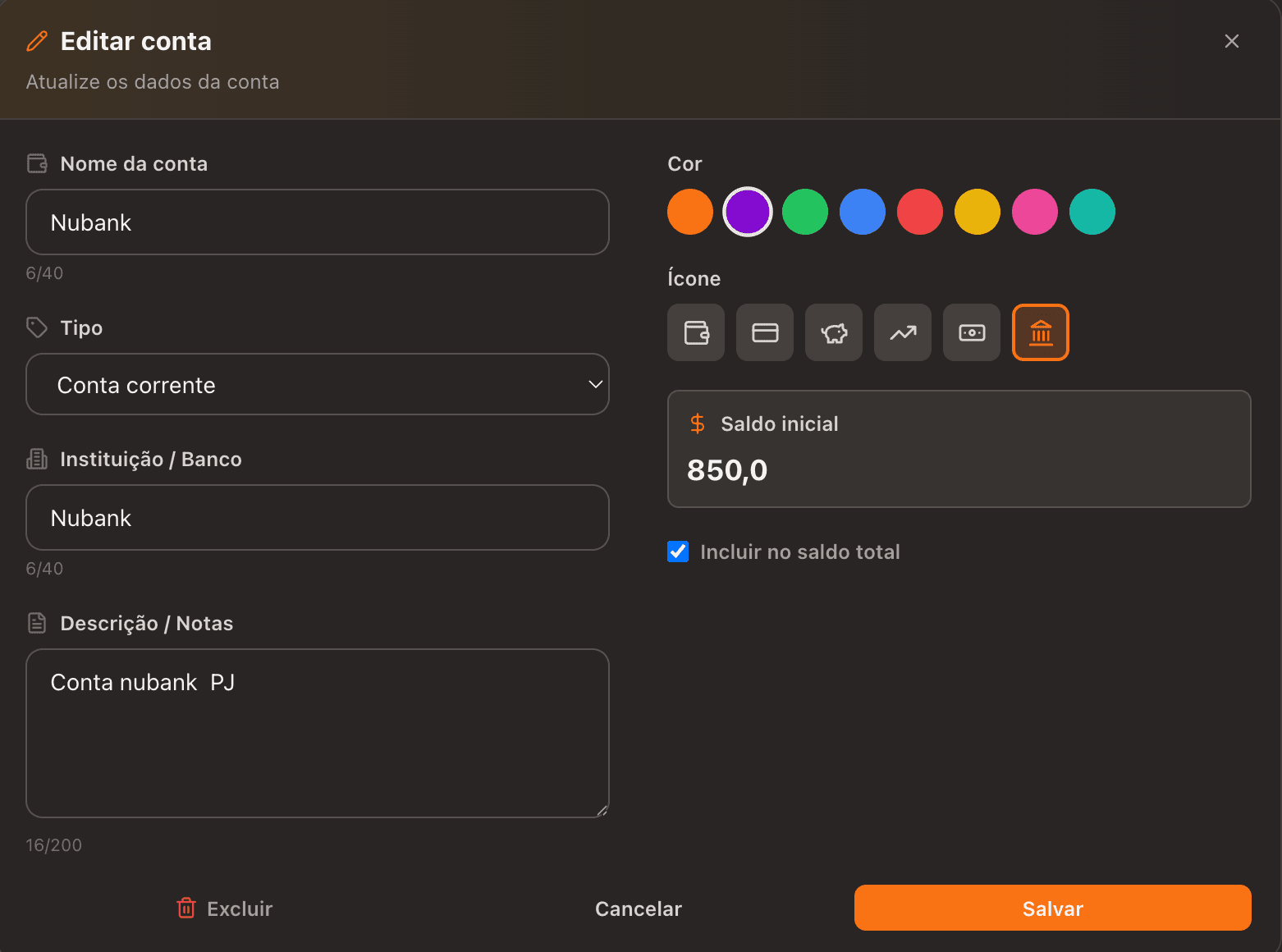The image size is (1282, 952).
Task: Click Salvar to save the account
Action: click(x=1052, y=908)
